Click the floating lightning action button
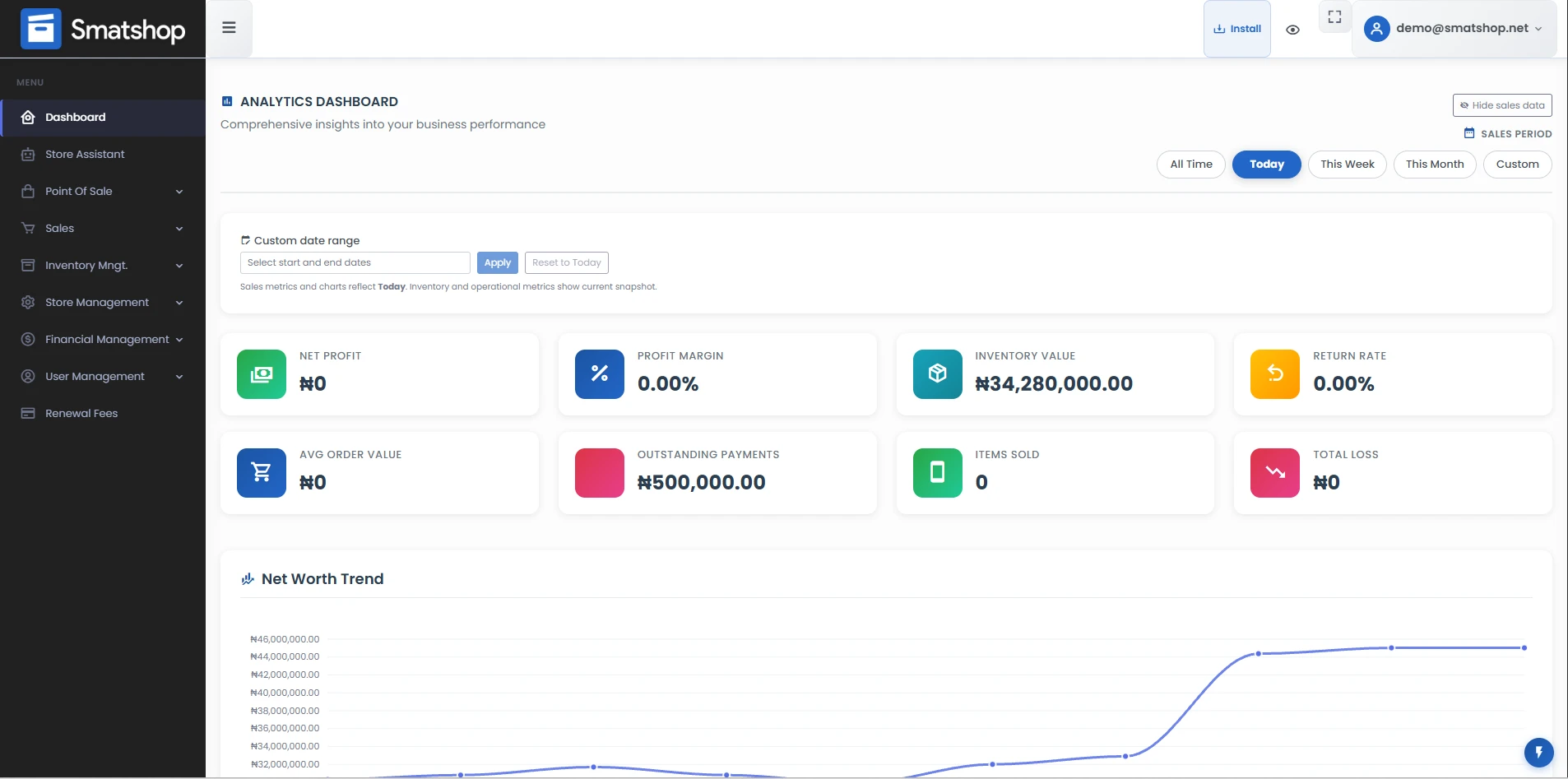 click(1538, 752)
